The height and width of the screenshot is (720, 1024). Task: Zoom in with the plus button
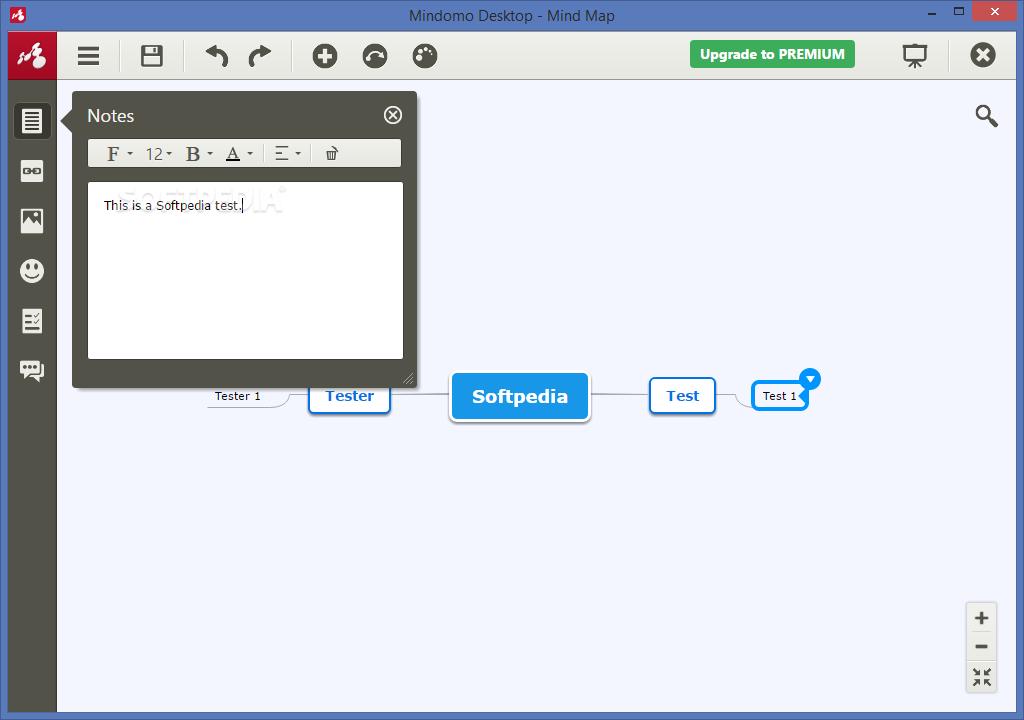981,618
